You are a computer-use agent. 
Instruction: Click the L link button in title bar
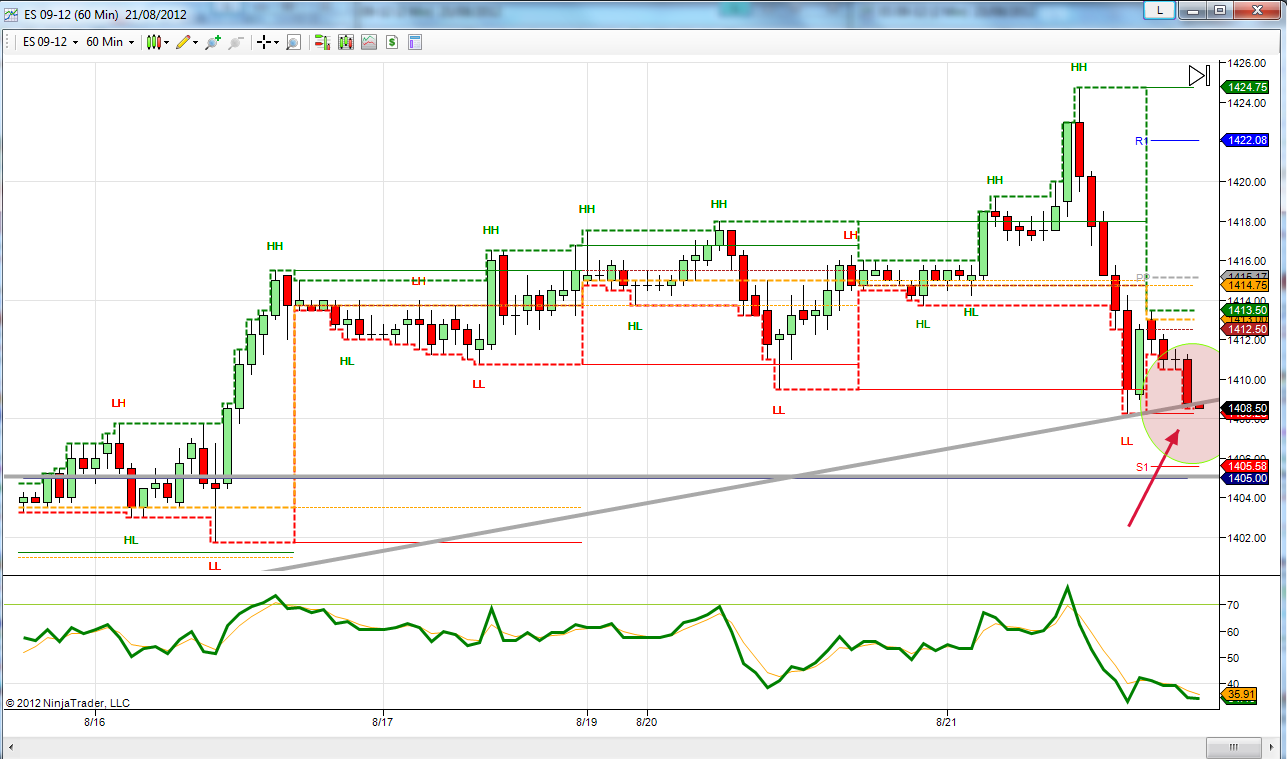point(1159,9)
